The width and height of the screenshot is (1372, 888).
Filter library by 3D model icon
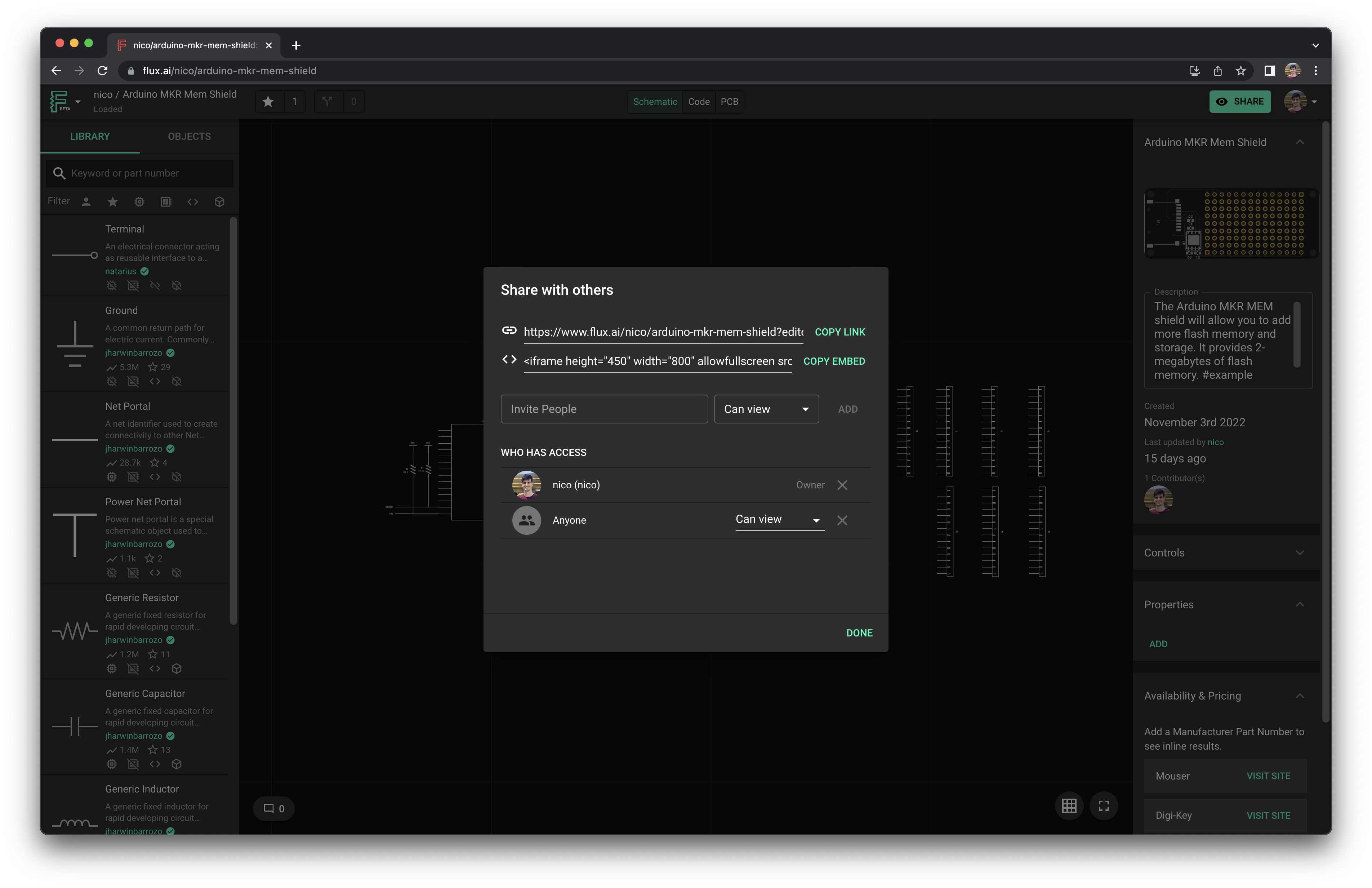click(x=219, y=202)
